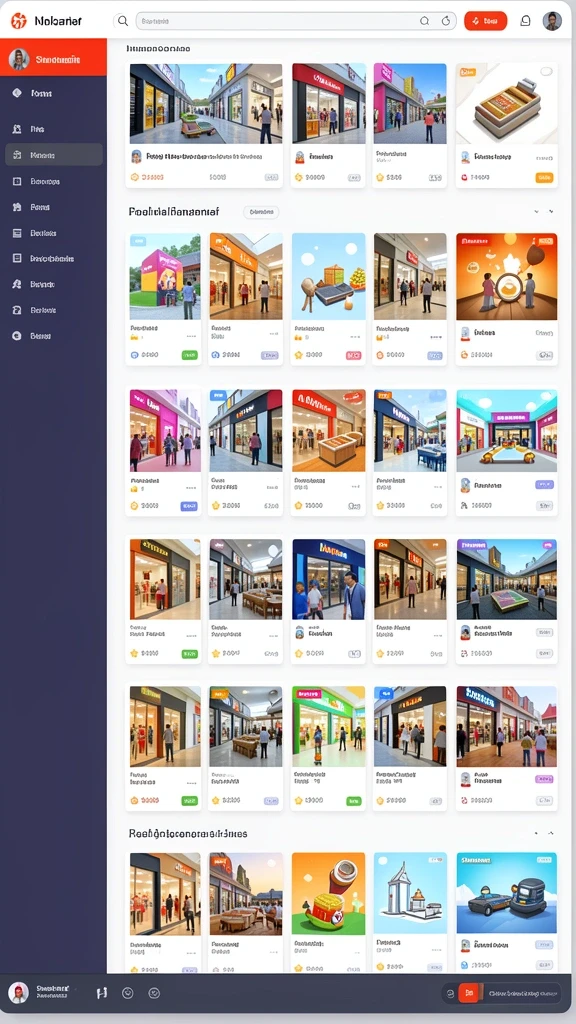The height and width of the screenshot is (1024, 576).
Task: Toggle the orange switch button in the bottom-right bar
Action: click(x=468, y=993)
